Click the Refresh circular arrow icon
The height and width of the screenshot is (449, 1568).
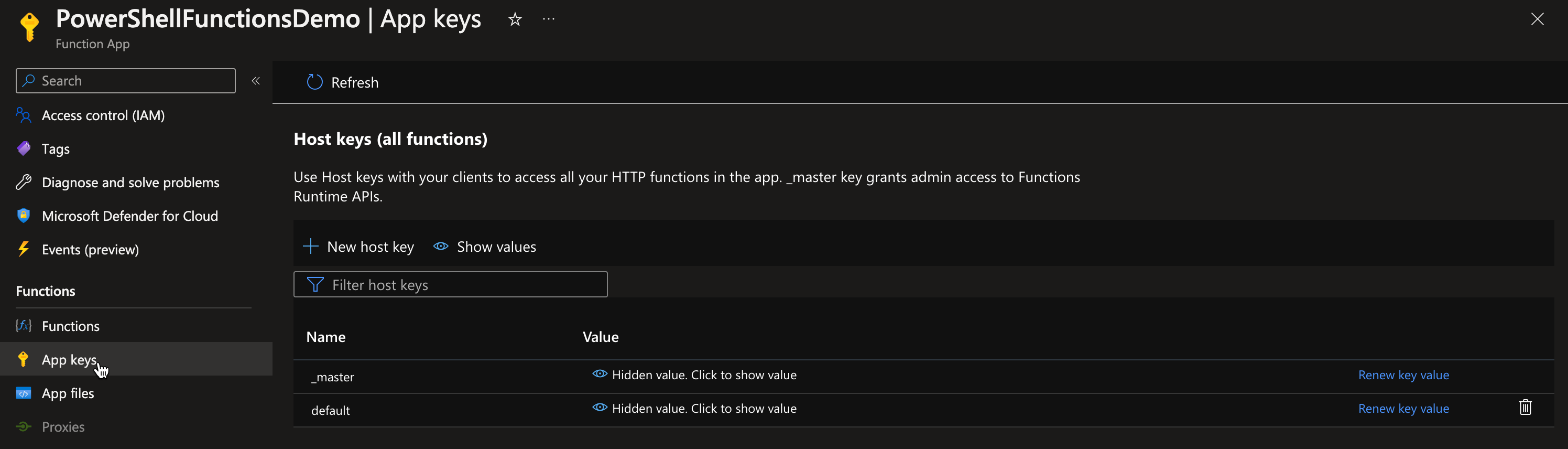(314, 82)
